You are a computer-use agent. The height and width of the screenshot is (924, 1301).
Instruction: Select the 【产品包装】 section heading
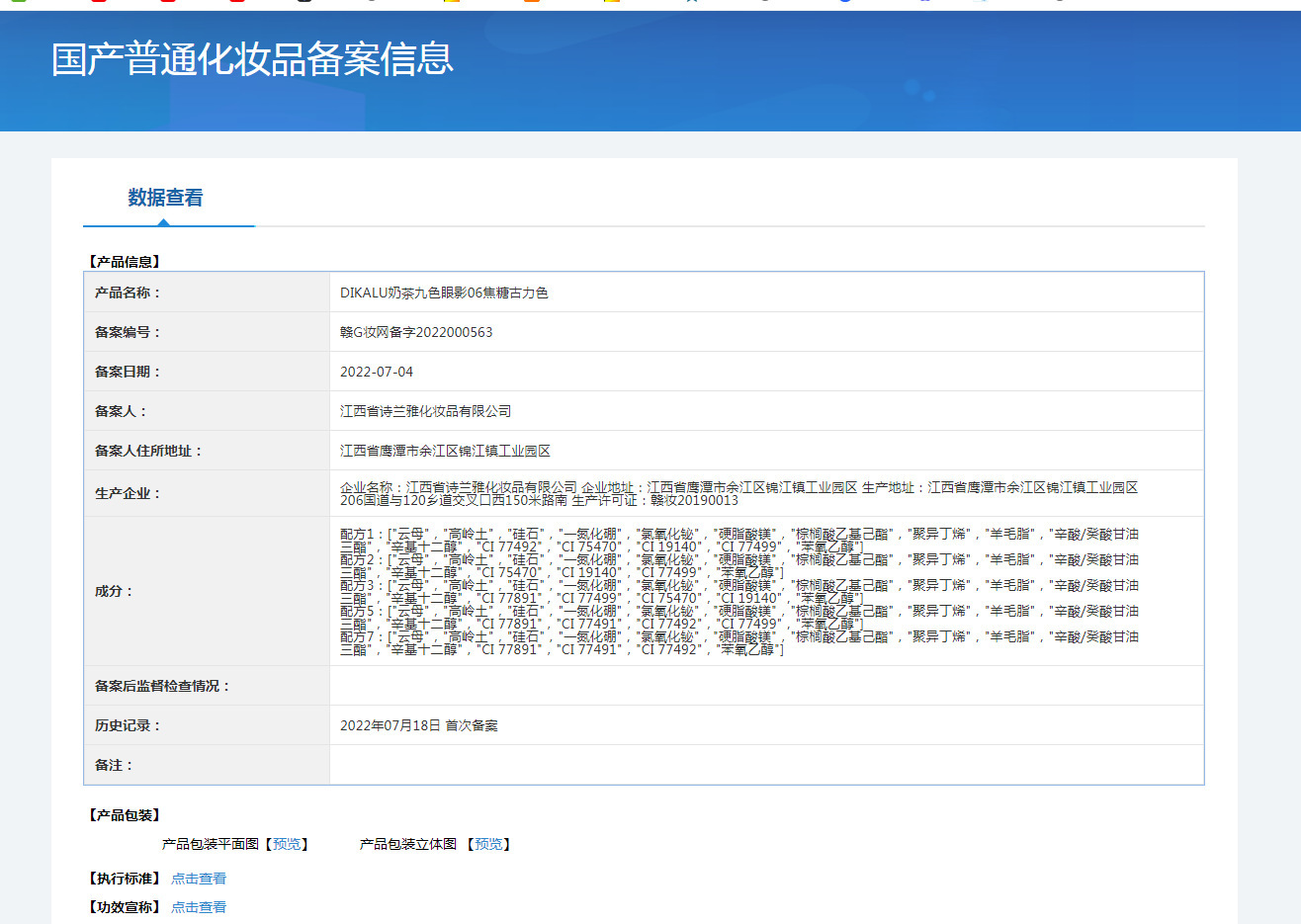coord(124,815)
